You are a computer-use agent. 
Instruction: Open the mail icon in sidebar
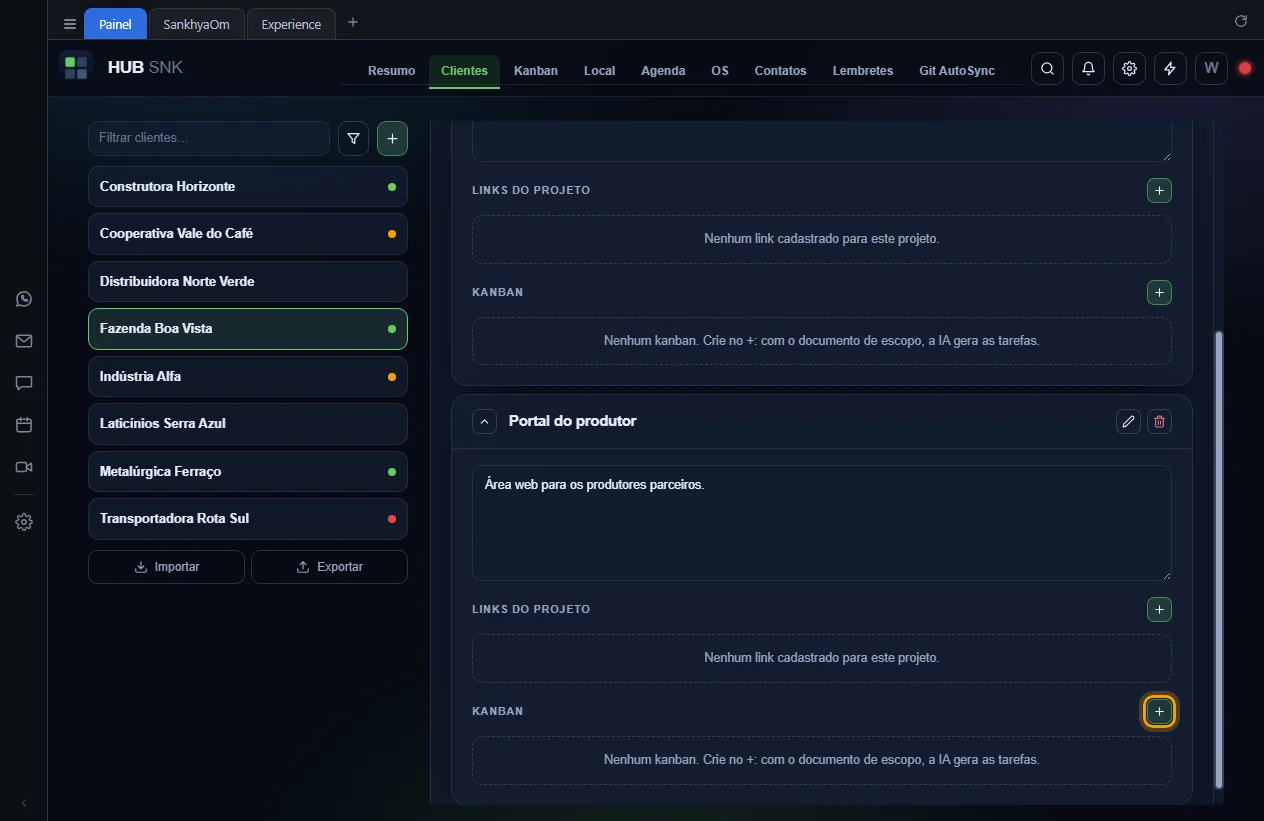tap(24, 341)
